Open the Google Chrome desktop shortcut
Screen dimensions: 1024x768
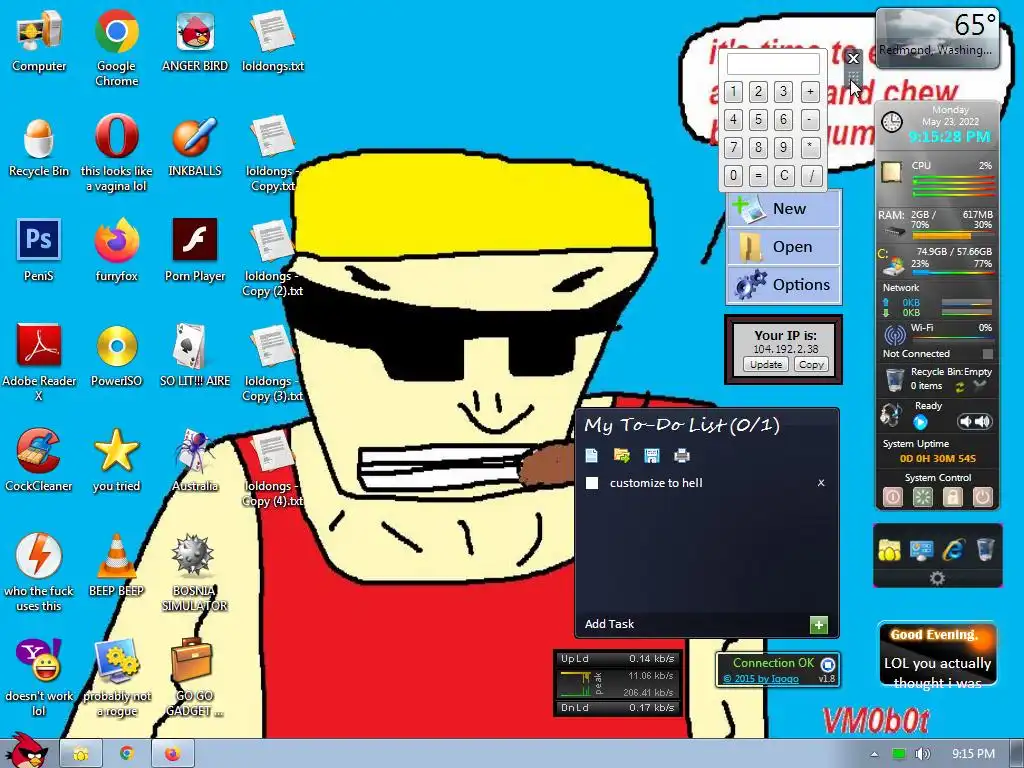point(116,47)
